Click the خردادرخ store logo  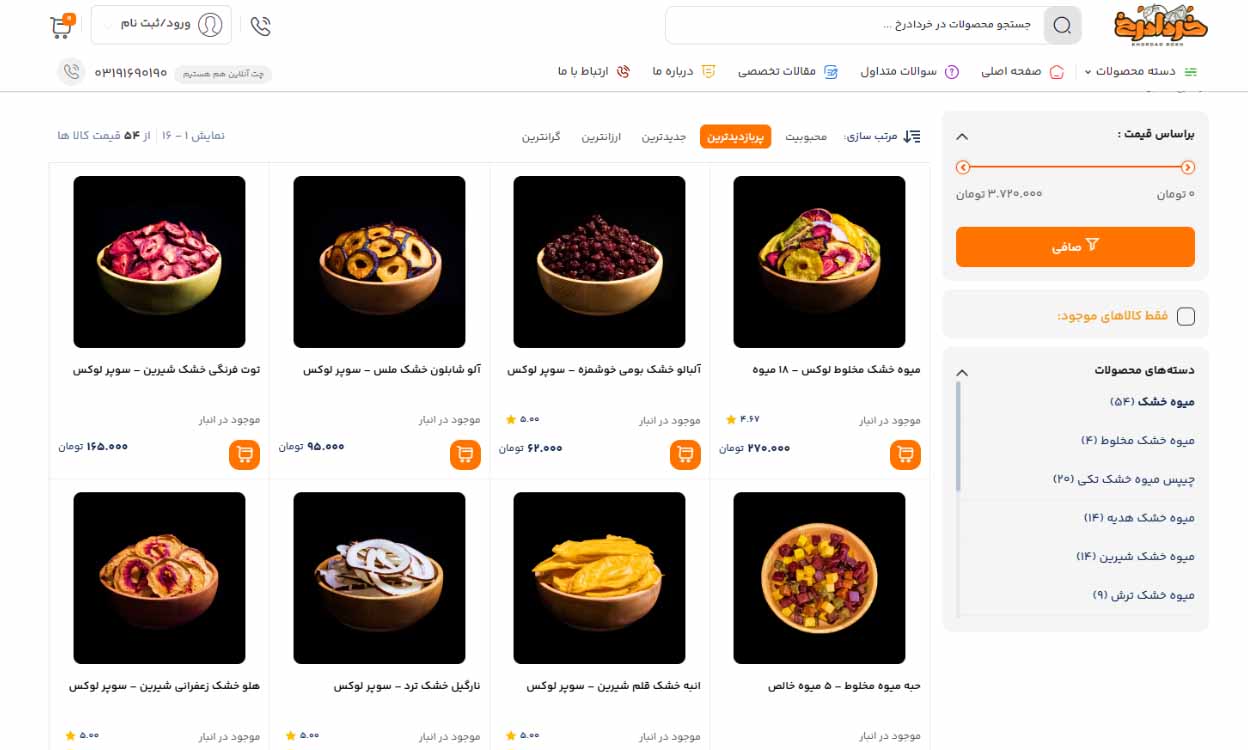1160,27
